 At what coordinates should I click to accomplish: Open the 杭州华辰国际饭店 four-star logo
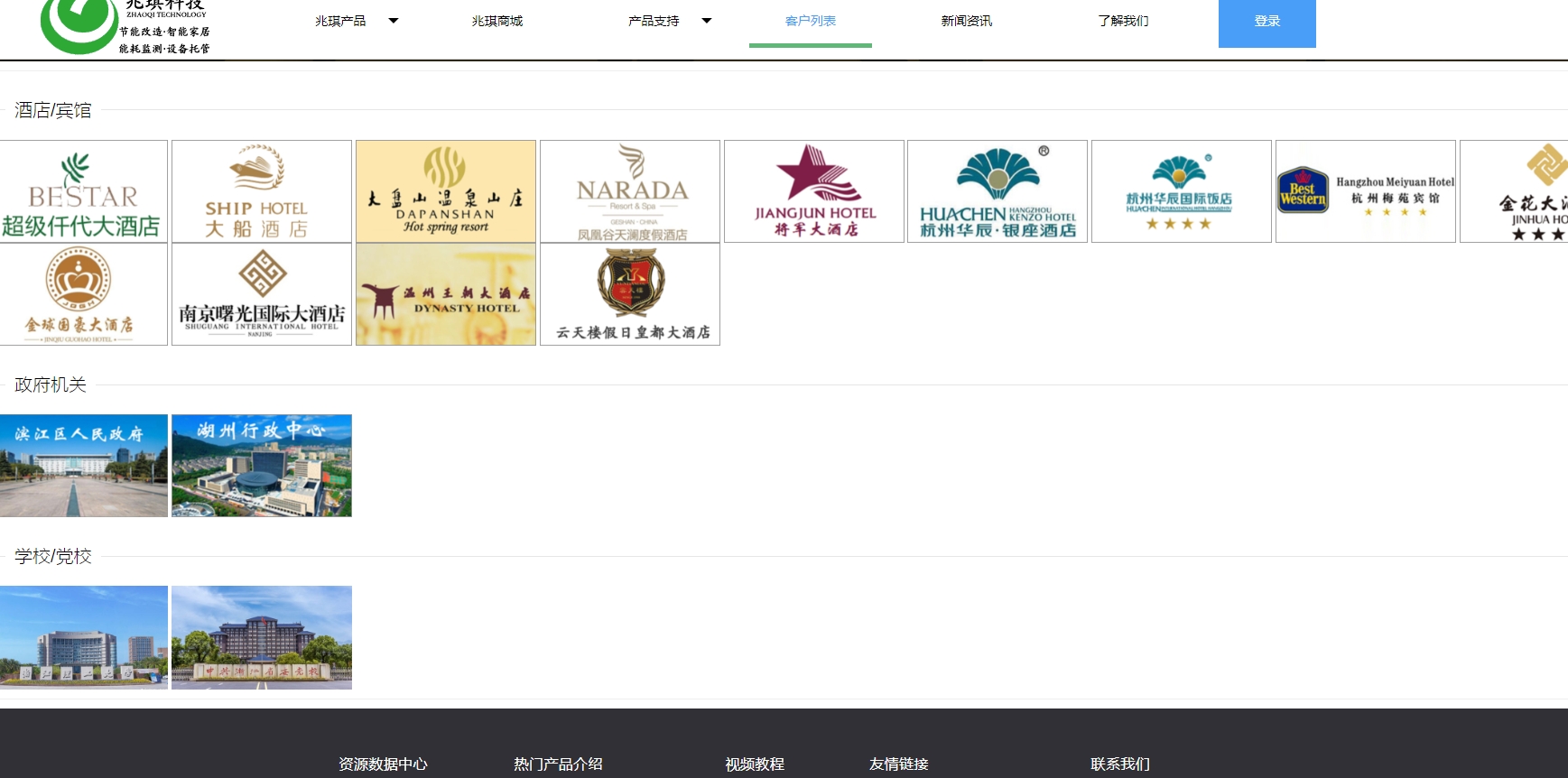tap(1182, 191)
